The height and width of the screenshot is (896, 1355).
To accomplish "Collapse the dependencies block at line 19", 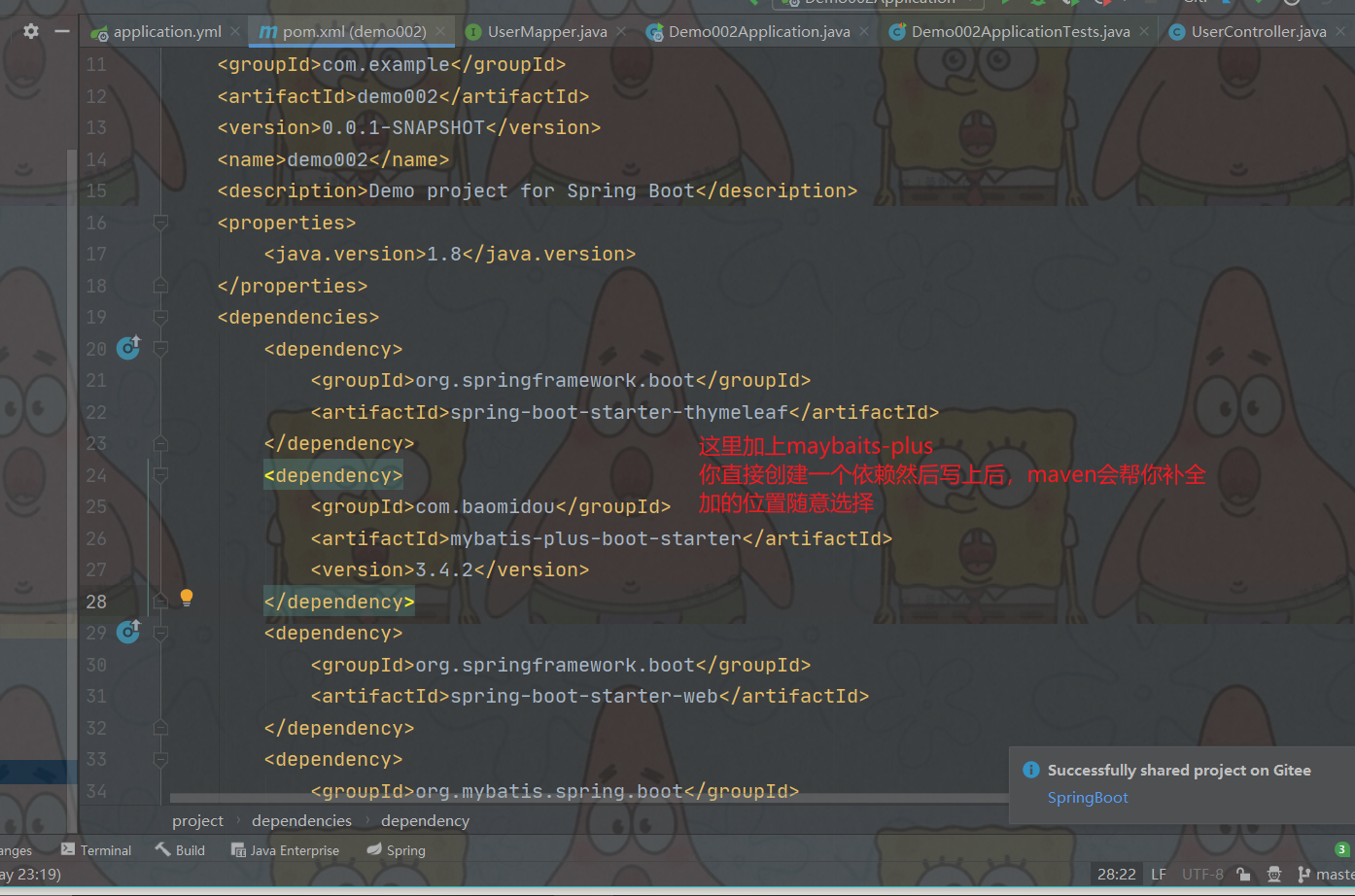I will point(161,317).
